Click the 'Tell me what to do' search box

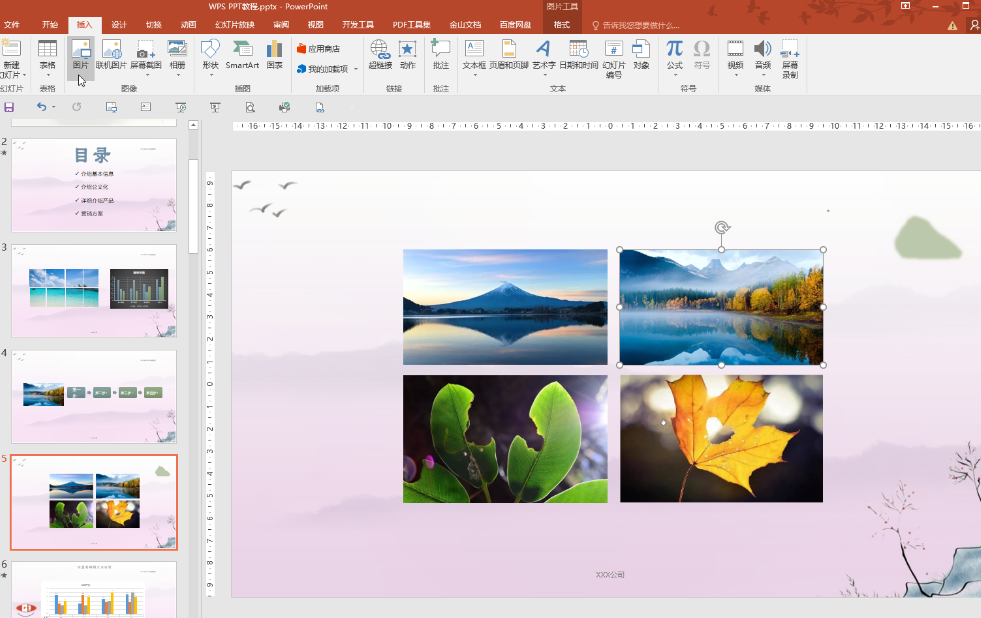point(635,26)
